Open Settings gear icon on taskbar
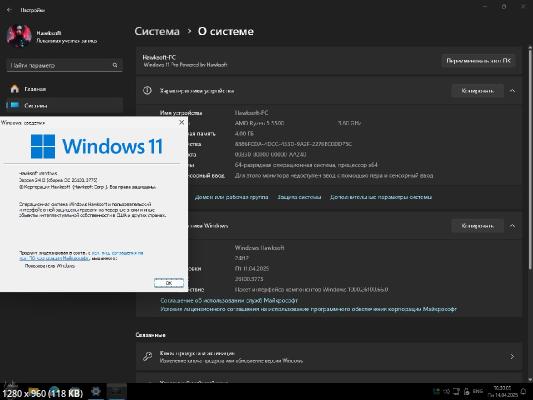 (96, 392)
